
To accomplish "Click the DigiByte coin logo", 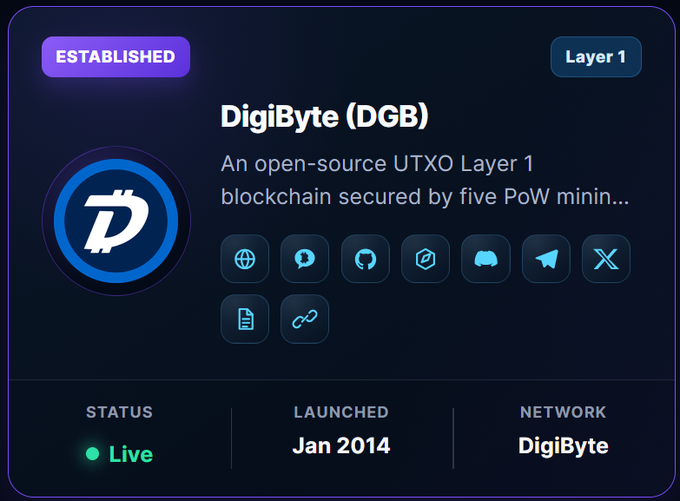I will click(x=116, y=221).
